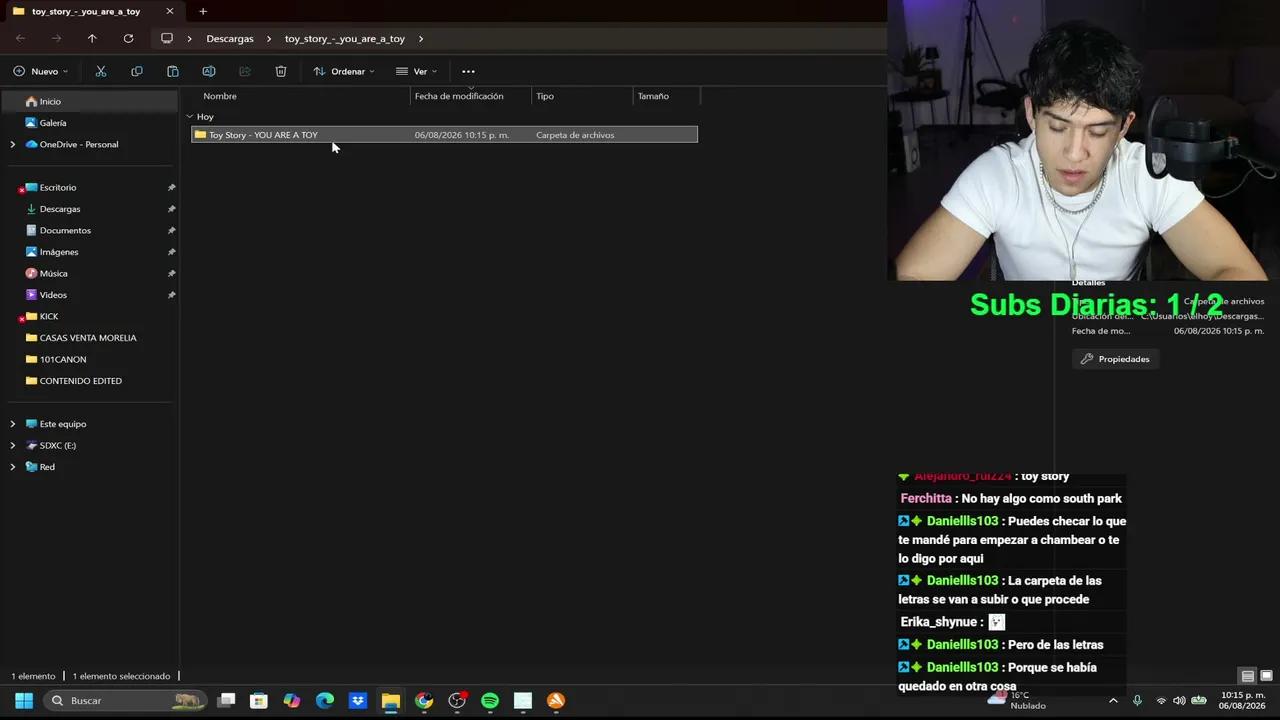Viewport: 1280px width, 720px height.
Task: Click the toy_story_-_you_are_a_toy breadcrumb
Action: pos(345,38)
